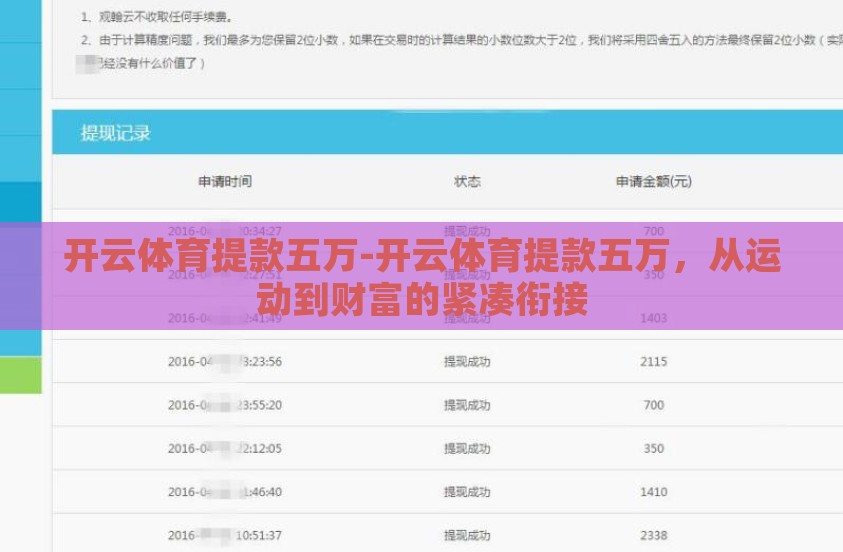Click the note line starting 由于计算精度问题
Viewport: 843px width, 552px height.
click(x=461, y=40)
